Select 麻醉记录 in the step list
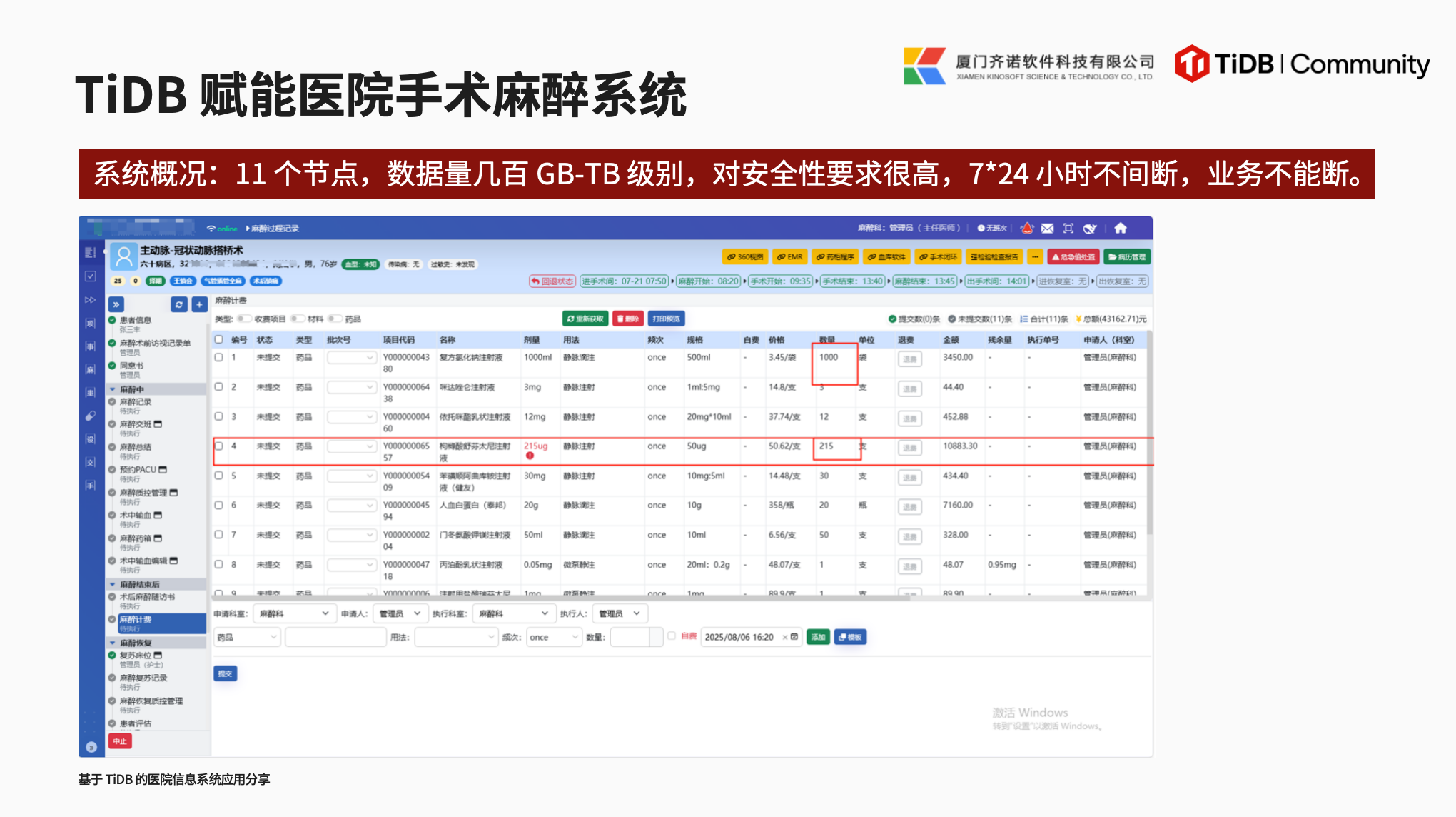This screenshot has width=1456, height=817. tap(136, 401)
